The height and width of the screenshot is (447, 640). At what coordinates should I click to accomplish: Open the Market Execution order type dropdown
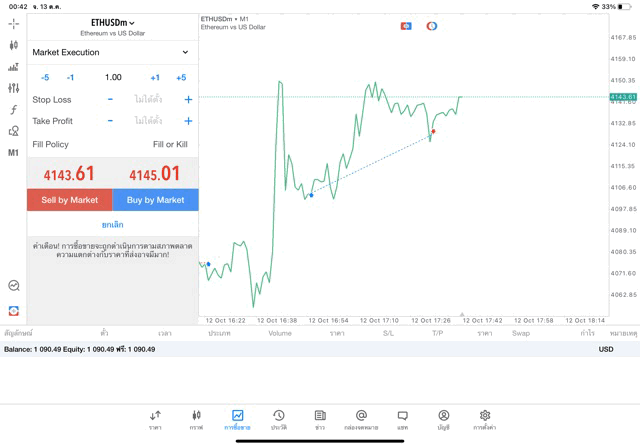click(112, 52)
